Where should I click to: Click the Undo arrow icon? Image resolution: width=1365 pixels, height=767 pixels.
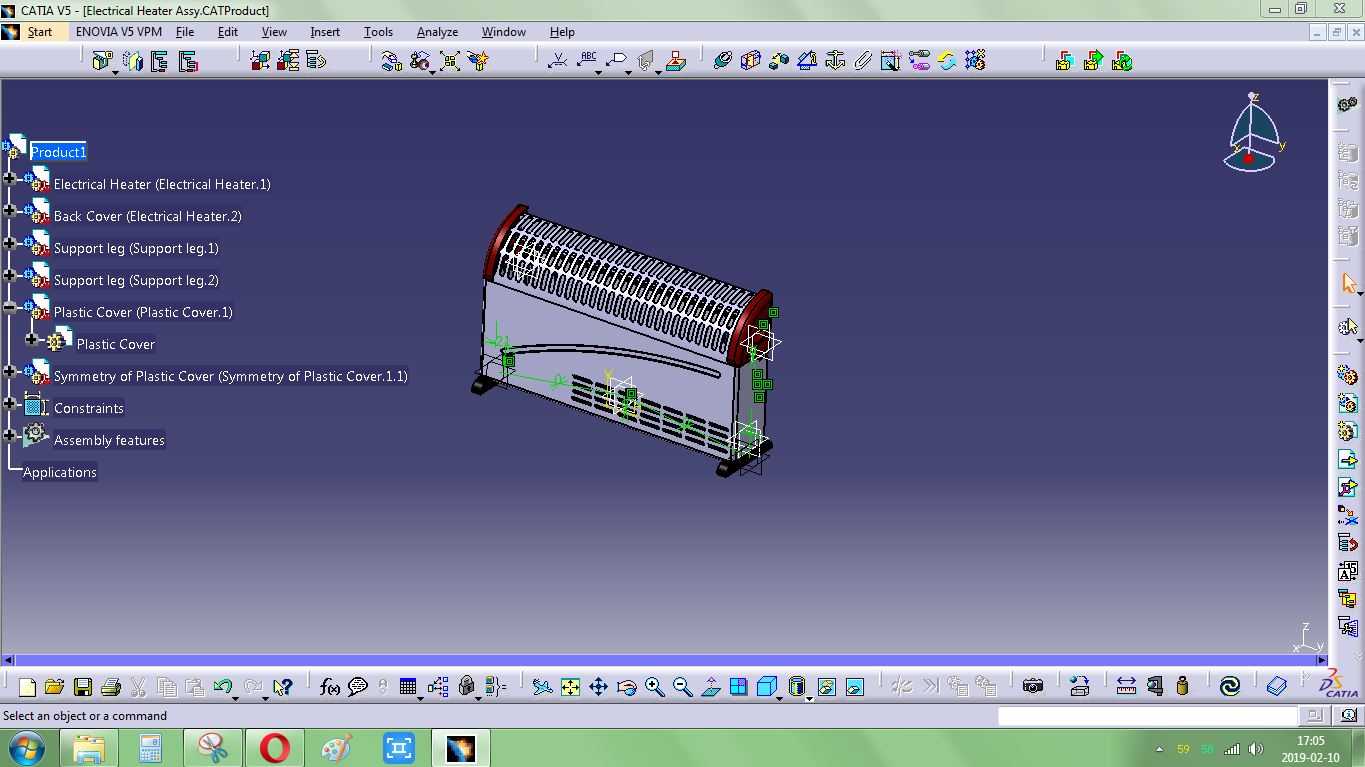(x=224, y=687)
